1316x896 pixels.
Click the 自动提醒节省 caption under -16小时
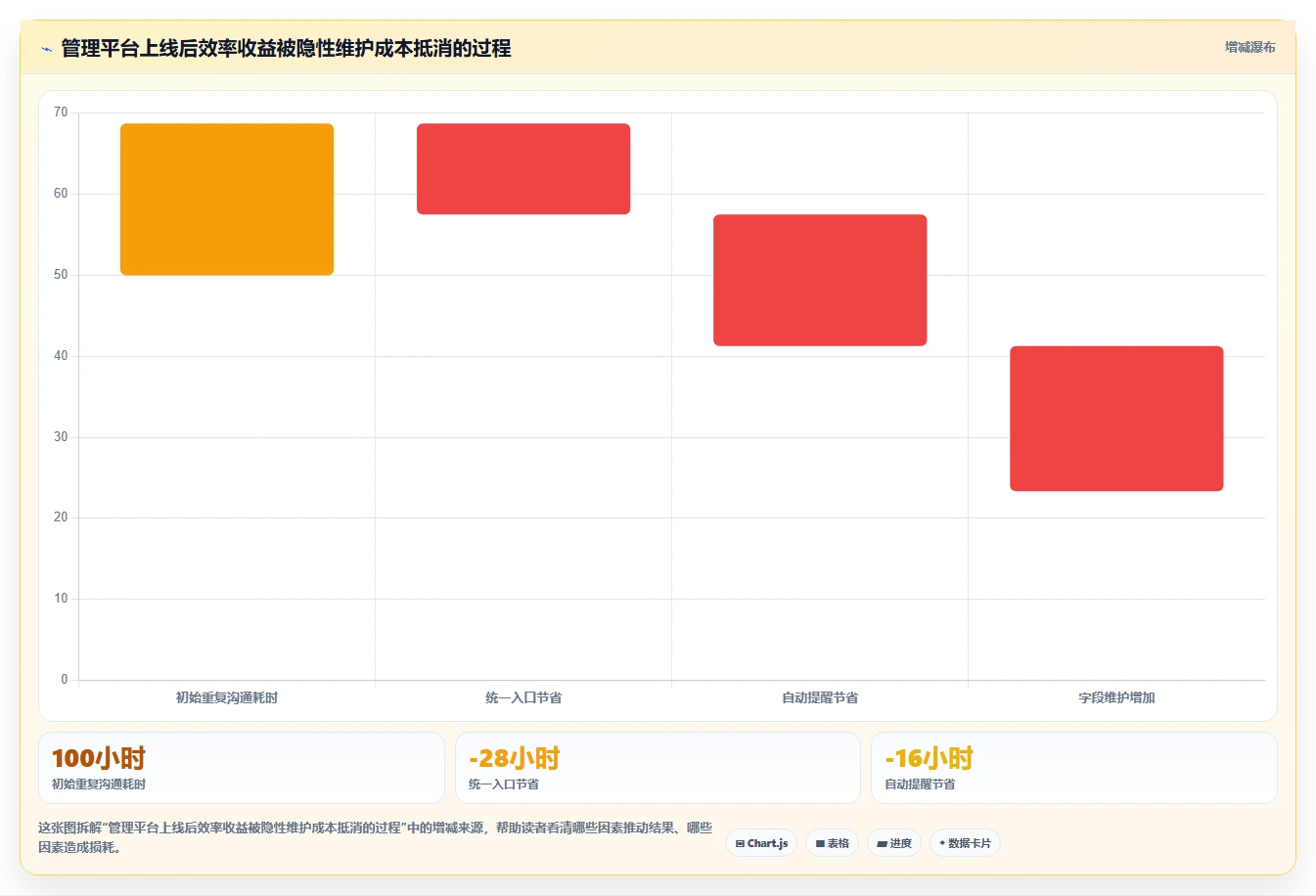click(920, 784)
